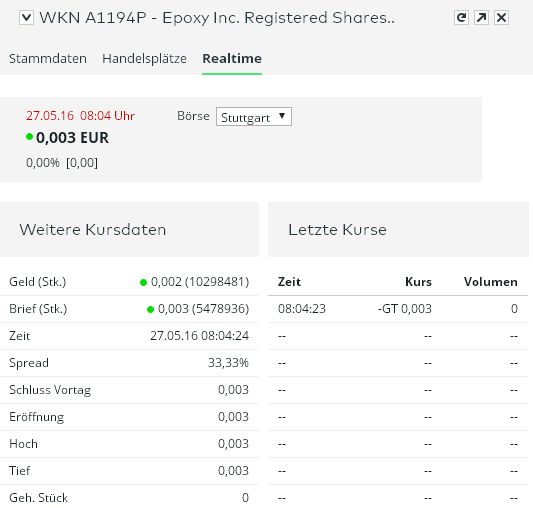Click Brief value 0,003 (5478936)
533x508 pixels.
tap(203, 309)
